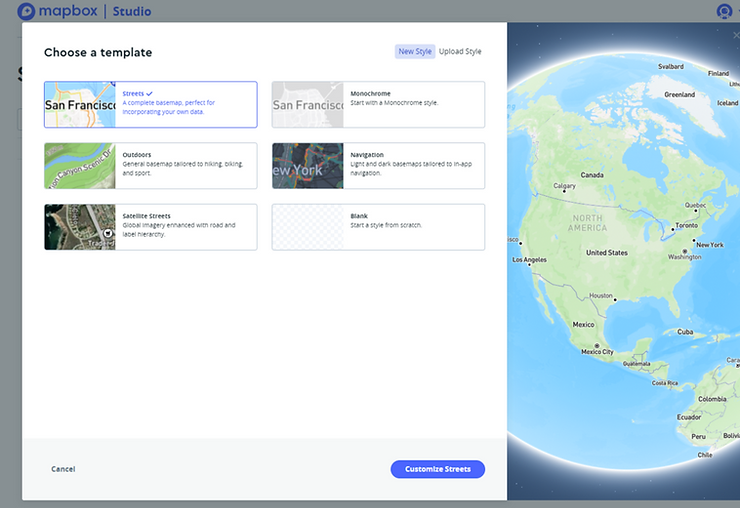Switch to the Upload Style tab
The width and height of the screenshot is (740, 508).
point(460,51)
